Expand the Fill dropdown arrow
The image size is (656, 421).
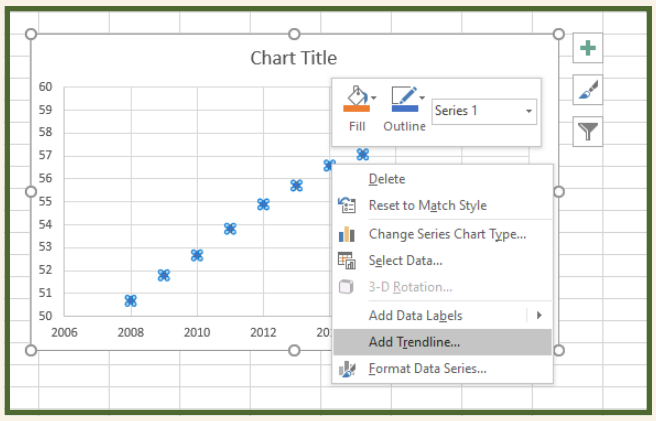374,98
